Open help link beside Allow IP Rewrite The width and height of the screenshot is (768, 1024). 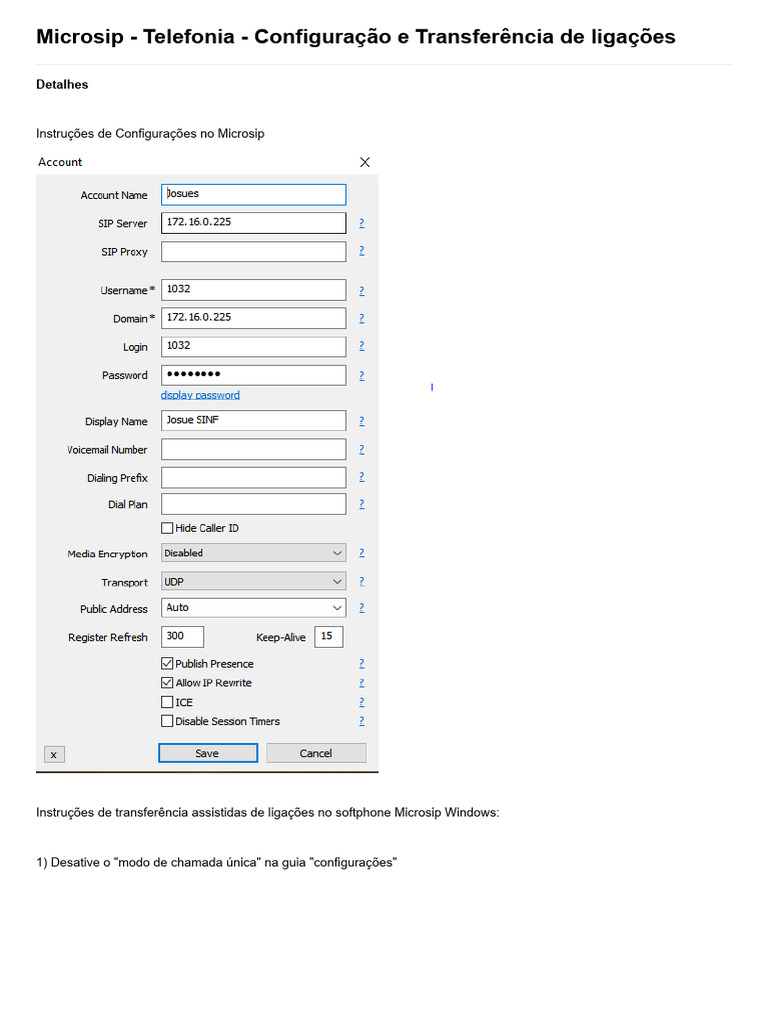[362, 683]
